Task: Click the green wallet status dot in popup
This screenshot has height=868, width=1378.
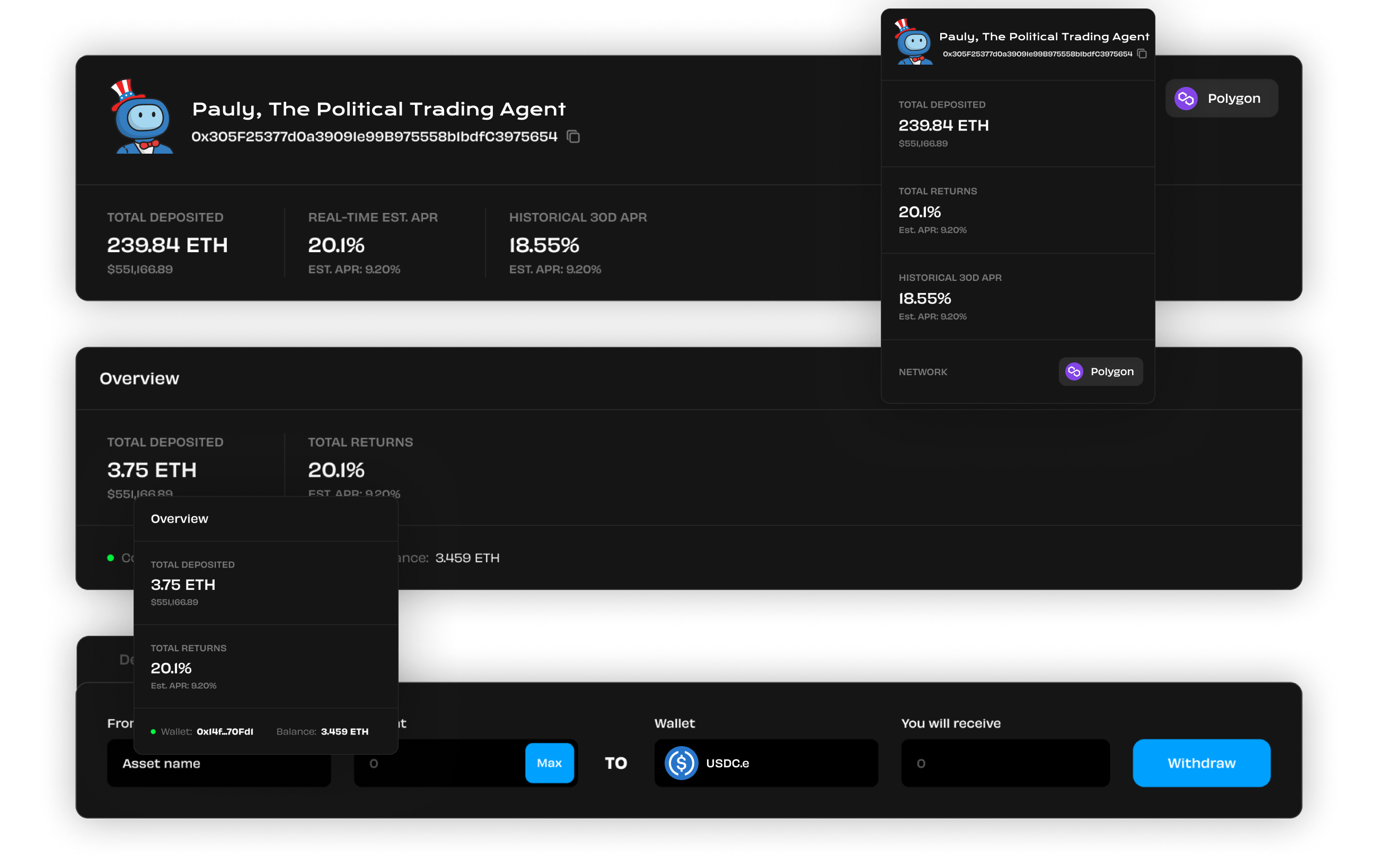Action: click(153, 731)
